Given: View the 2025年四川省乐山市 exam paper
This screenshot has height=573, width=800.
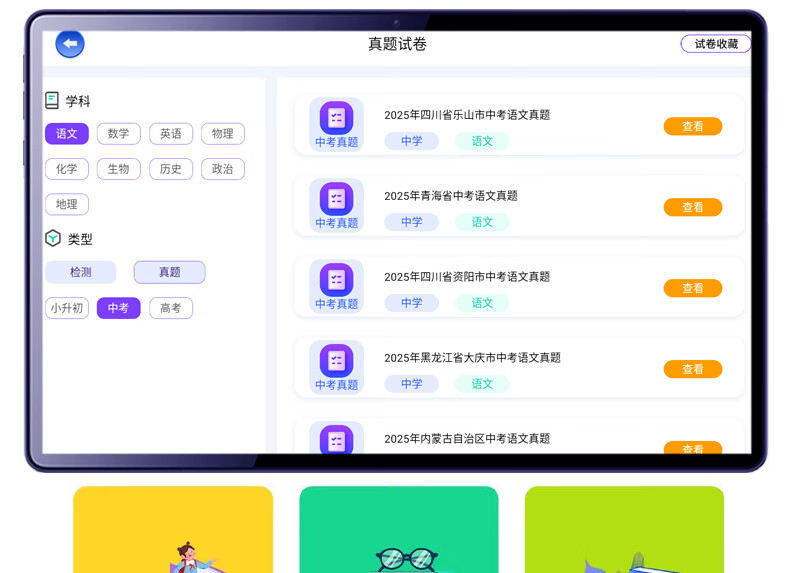Looking at the screenshot, I should (x=692, y=127).
